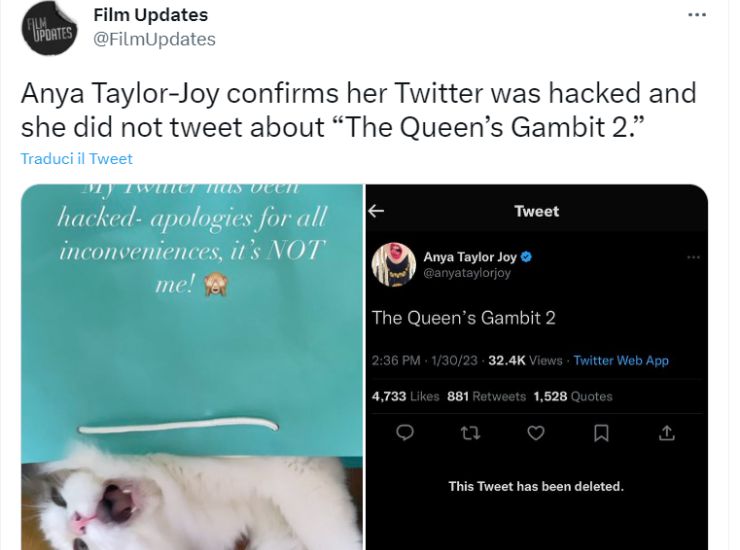Open the @FilmUpdates handle link
740x550 pixels.
pos(154,39)
